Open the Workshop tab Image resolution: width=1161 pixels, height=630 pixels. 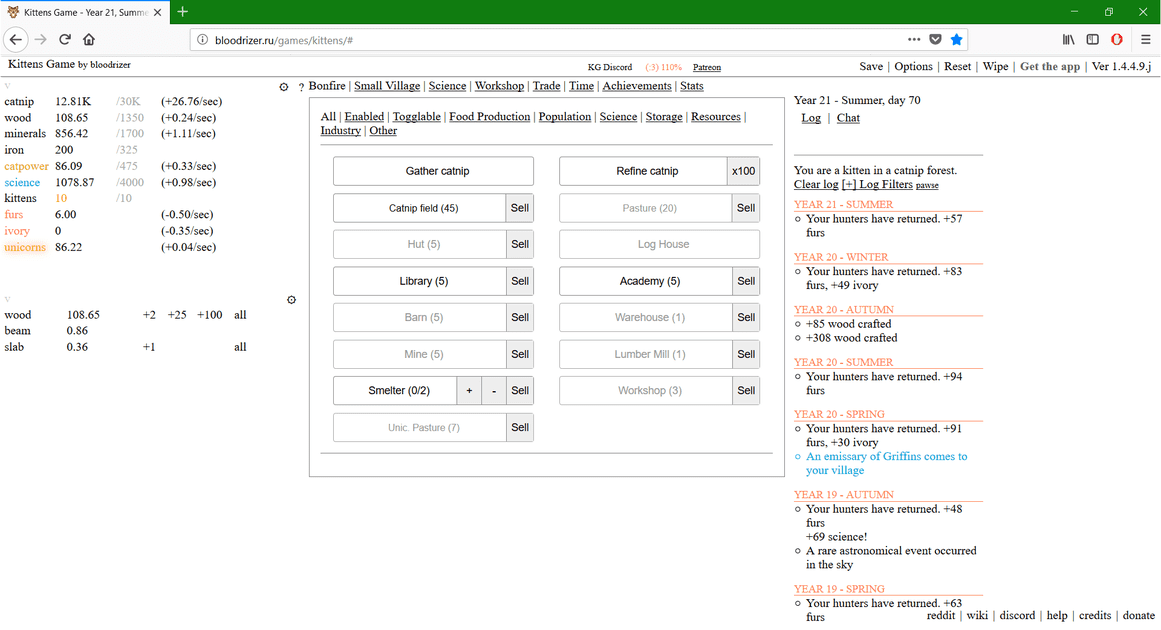tap(499, 86)
